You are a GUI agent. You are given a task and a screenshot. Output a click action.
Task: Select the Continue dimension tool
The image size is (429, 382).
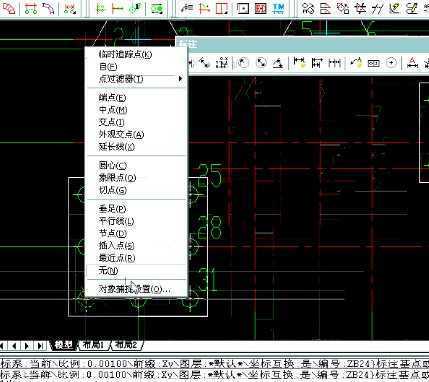pyautogui.click(x=334, y=62)
